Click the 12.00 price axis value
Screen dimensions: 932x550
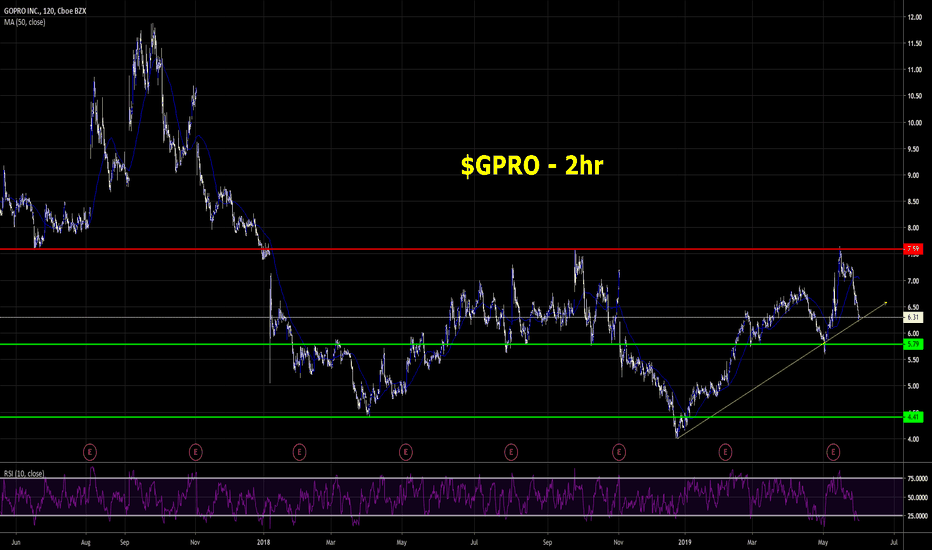click(x=914, y=17)
